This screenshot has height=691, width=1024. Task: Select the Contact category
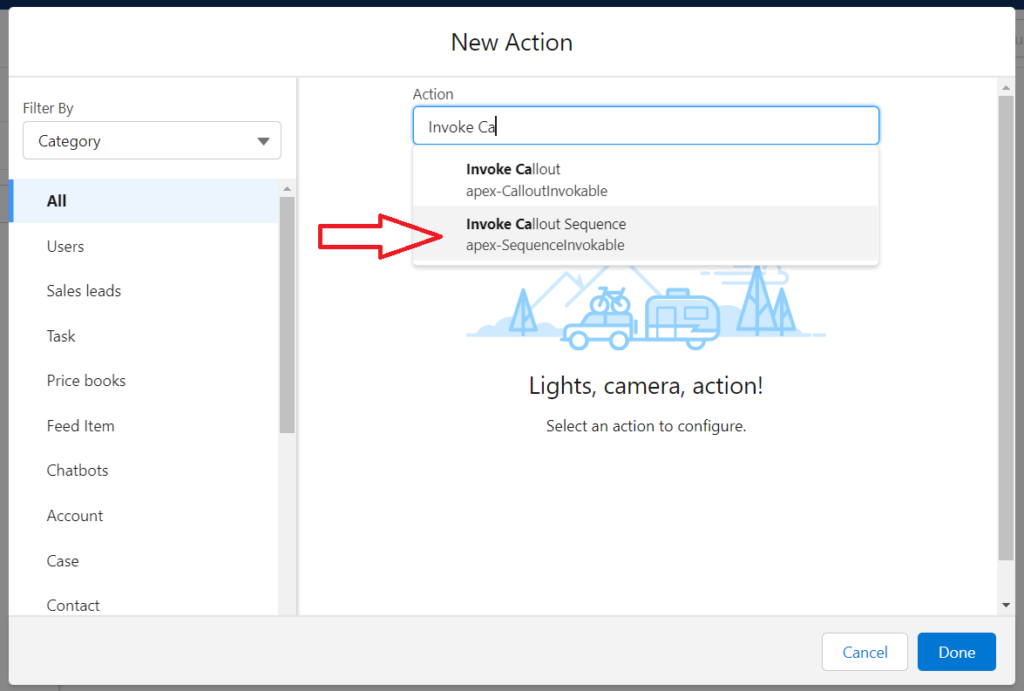coord(73,605)
